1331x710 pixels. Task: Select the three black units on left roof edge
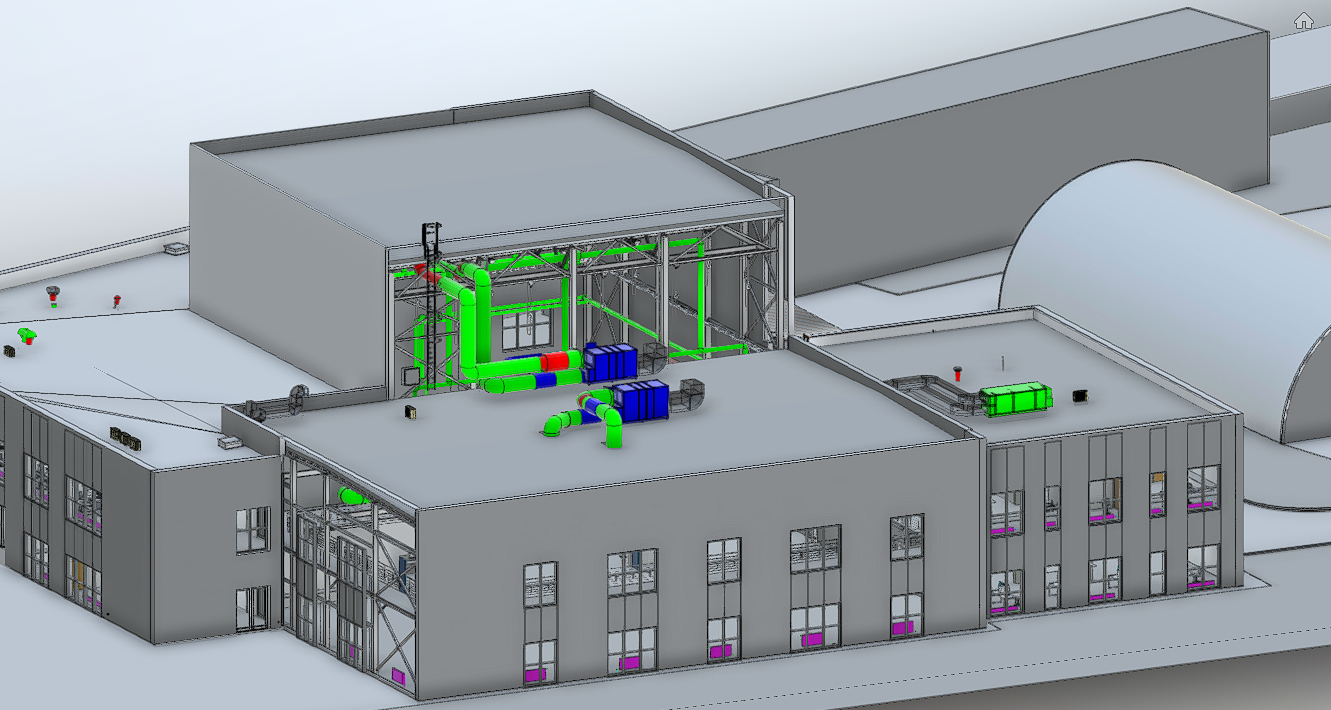(126, 437)
